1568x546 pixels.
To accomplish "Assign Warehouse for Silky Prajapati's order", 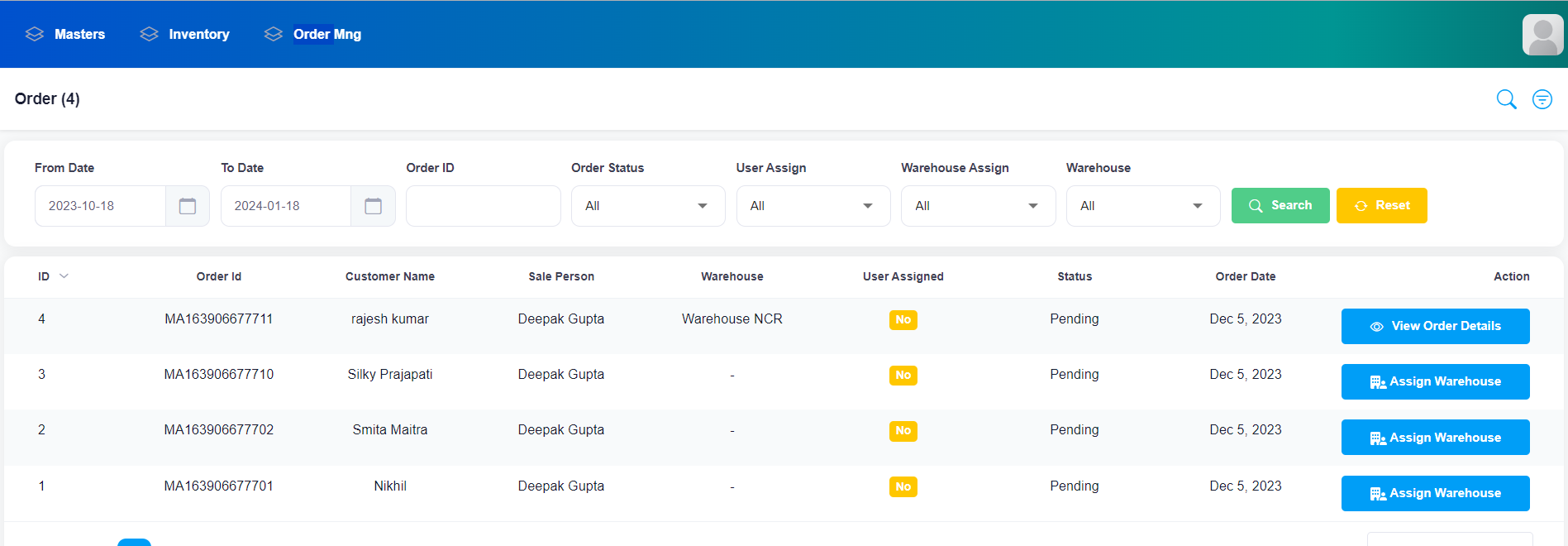I will pyautogui.click(x=1435, y=381).
